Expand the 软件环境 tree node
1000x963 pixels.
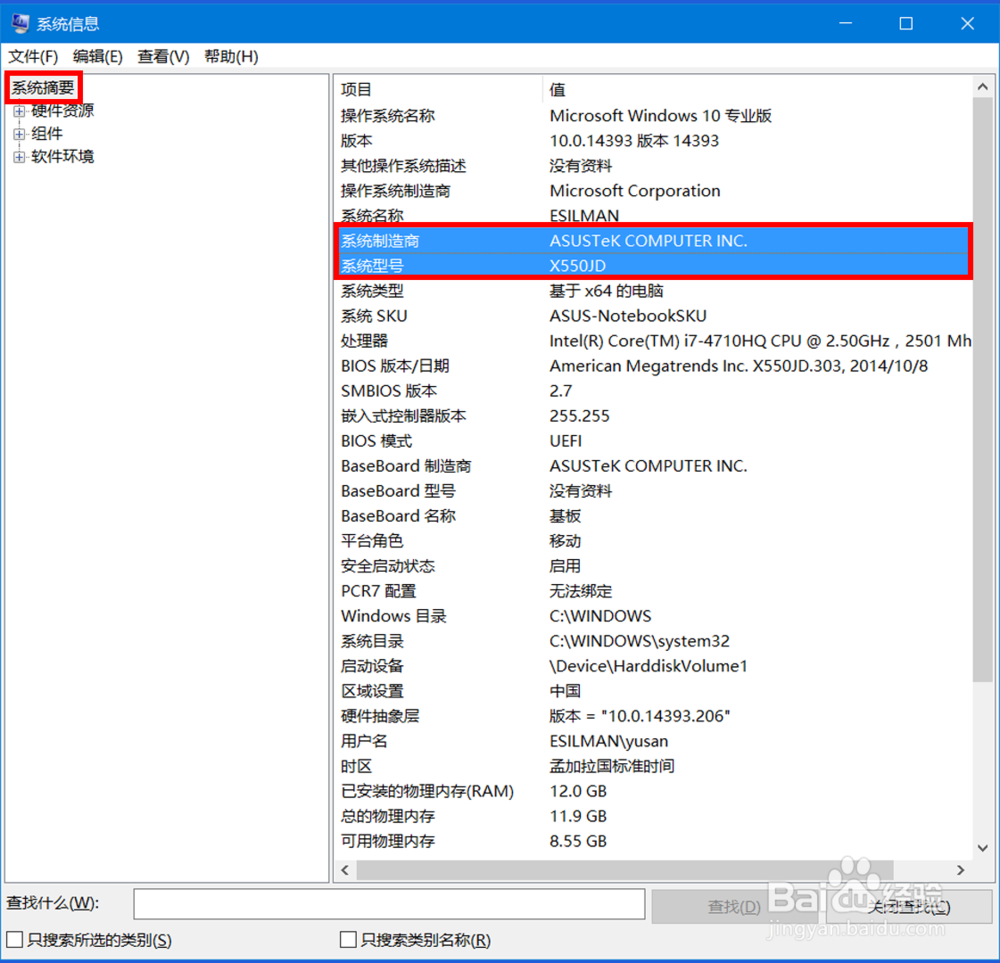click(x=19, y=157)
